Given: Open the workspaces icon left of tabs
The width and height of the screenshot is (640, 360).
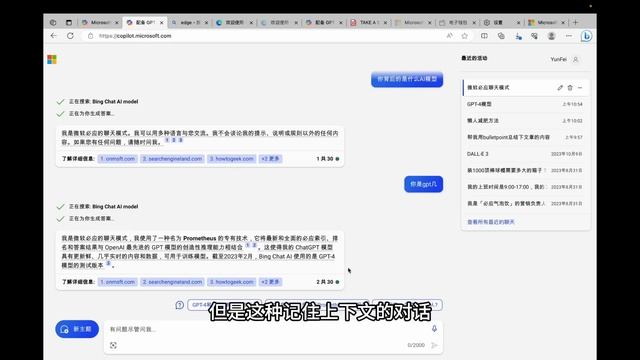Looking at the screenshot, I should 53,22.
